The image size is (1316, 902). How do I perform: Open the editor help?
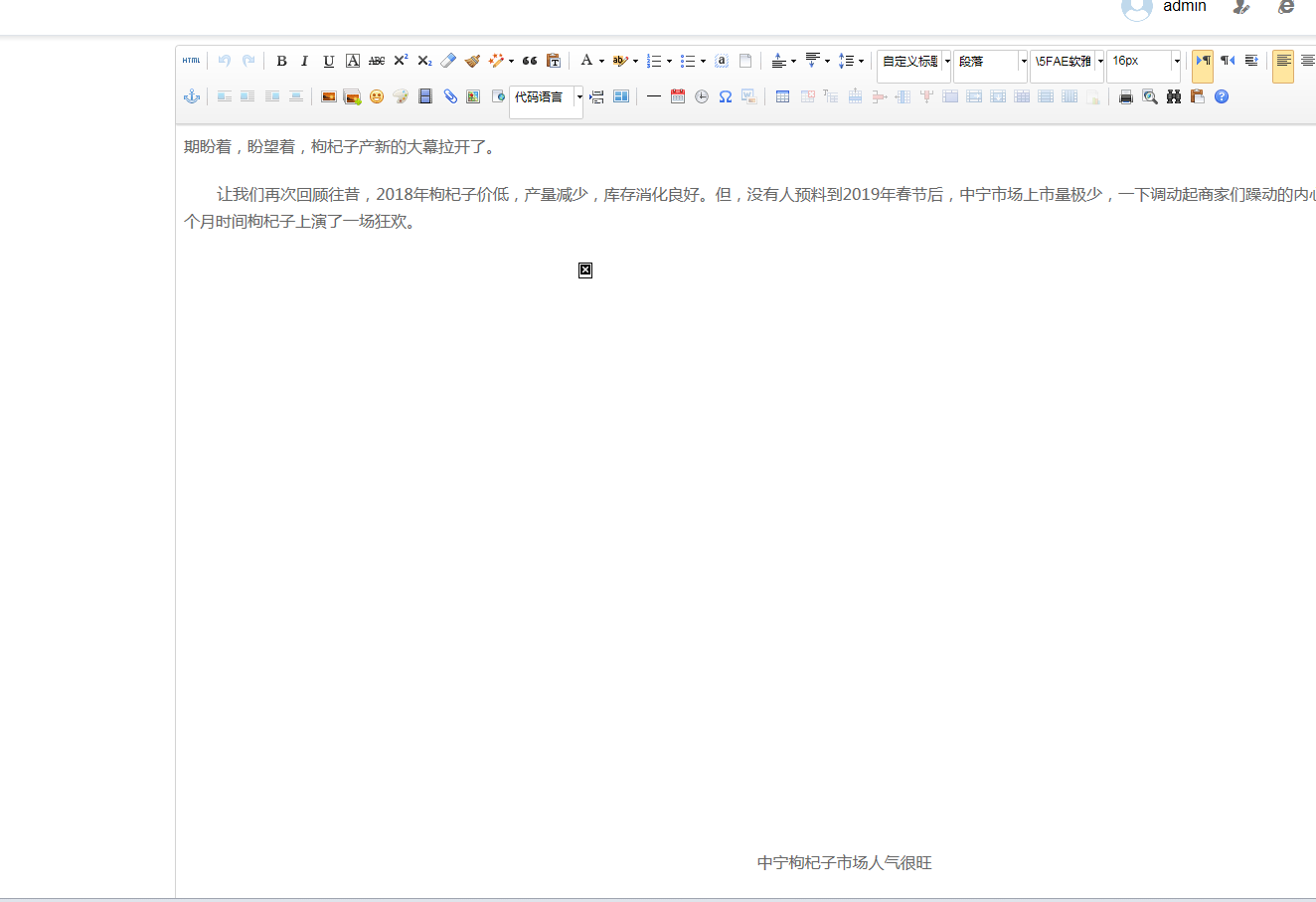coord(1222,96)
